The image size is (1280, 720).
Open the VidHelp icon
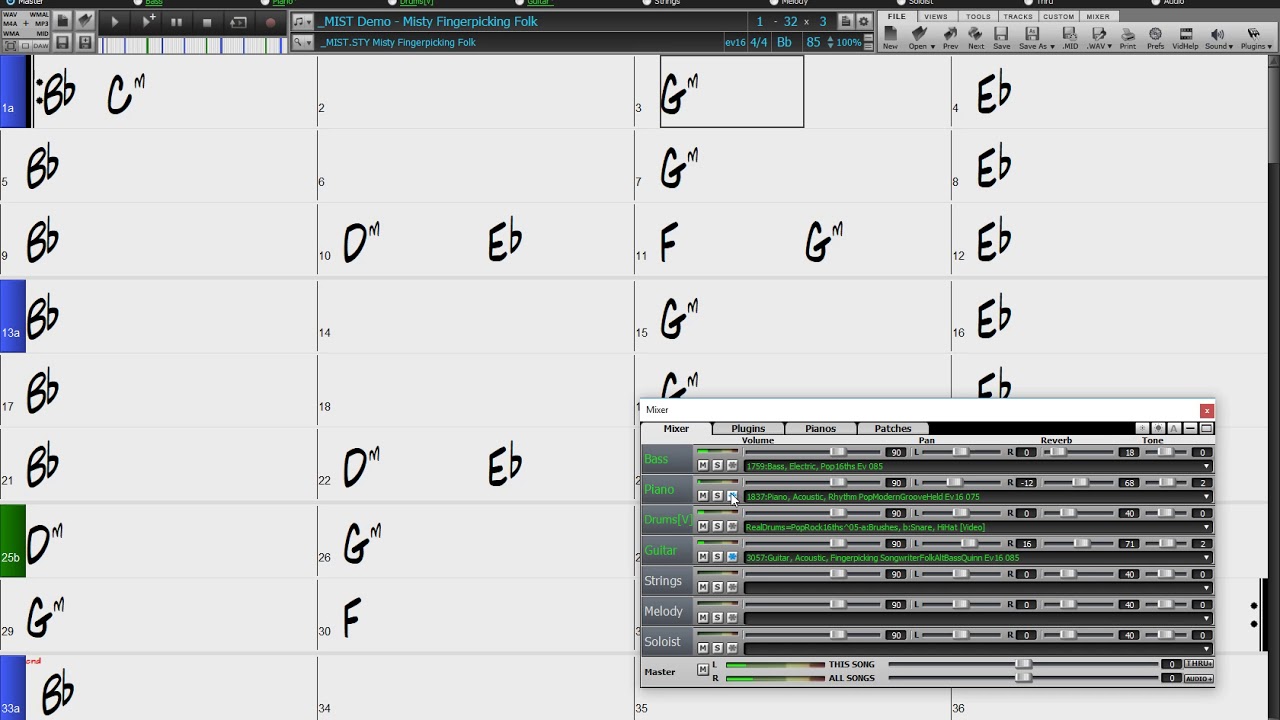coord(1185,38)
